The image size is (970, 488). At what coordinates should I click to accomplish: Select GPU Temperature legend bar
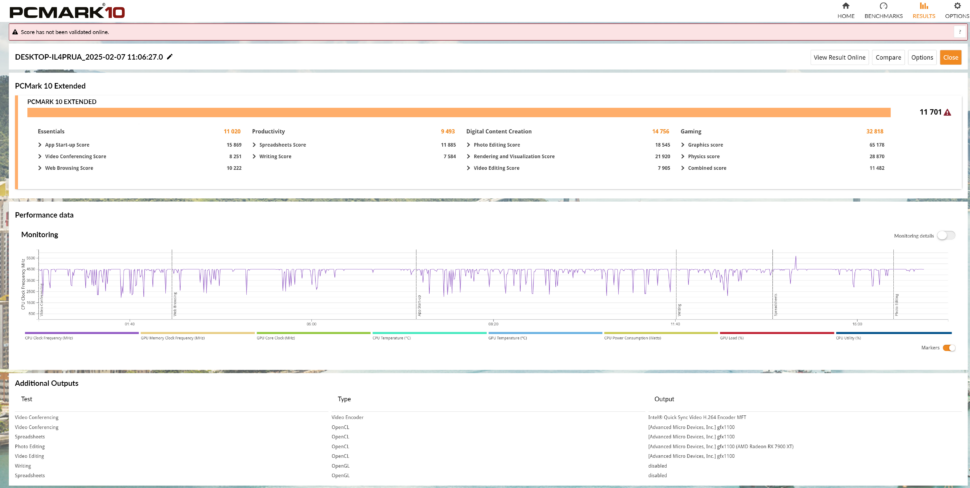[545, 333]
